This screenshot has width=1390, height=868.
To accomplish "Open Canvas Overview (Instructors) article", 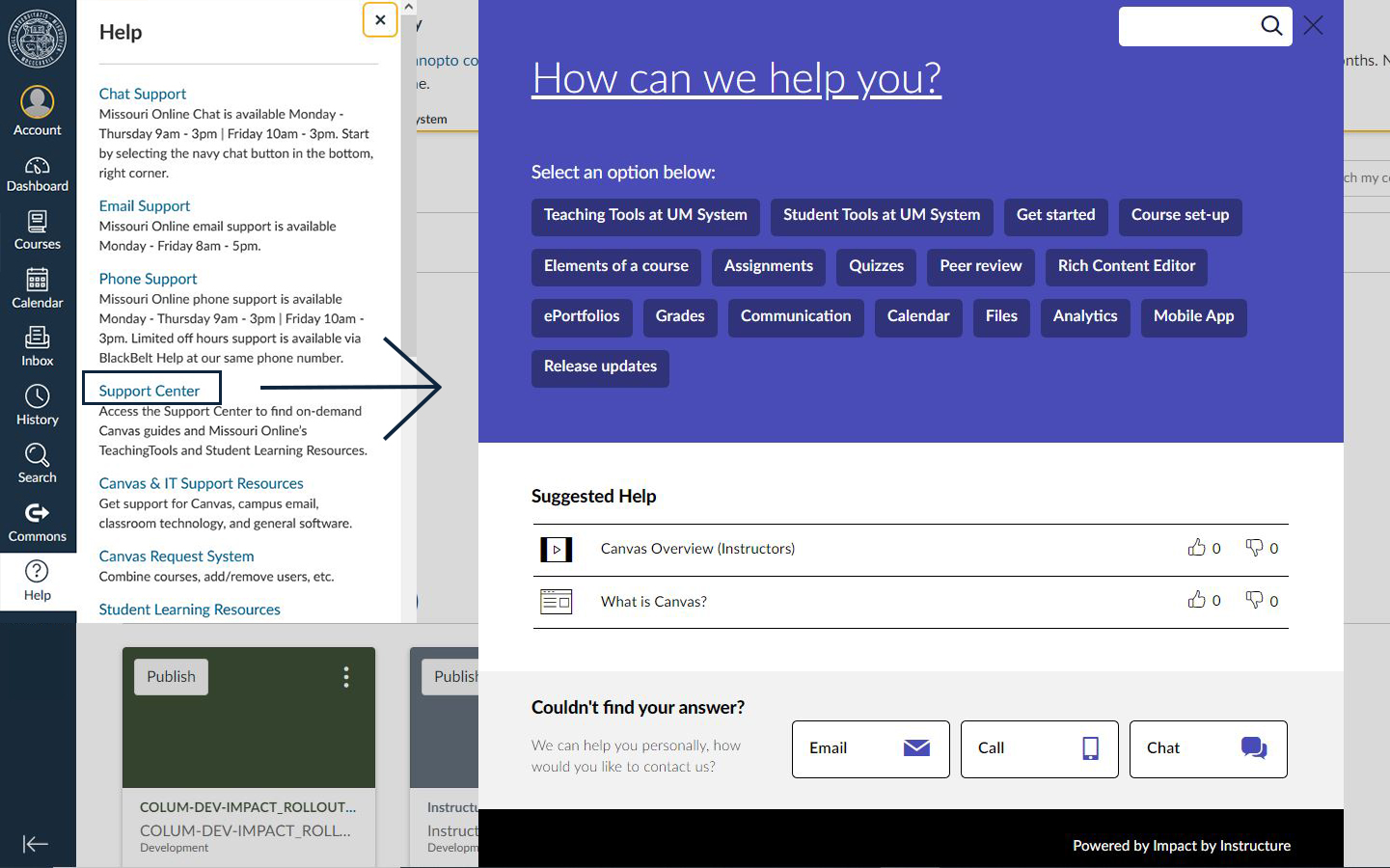I will pyautogui.click(x=697, y=549).
